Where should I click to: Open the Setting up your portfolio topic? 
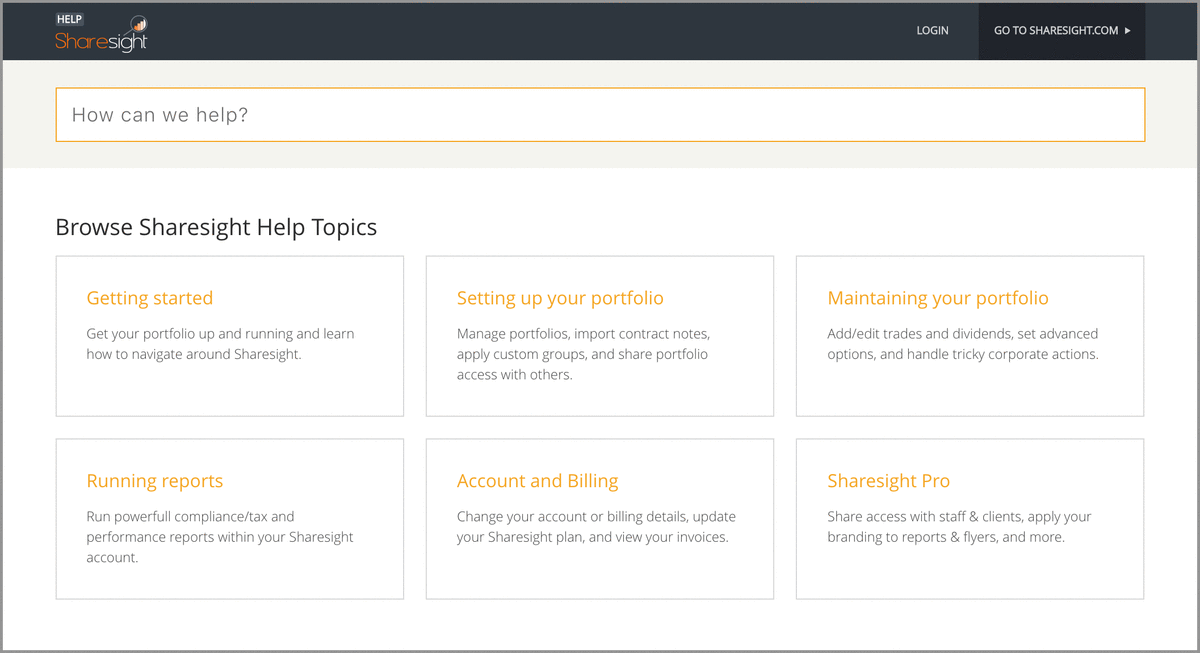click(560, 298)
